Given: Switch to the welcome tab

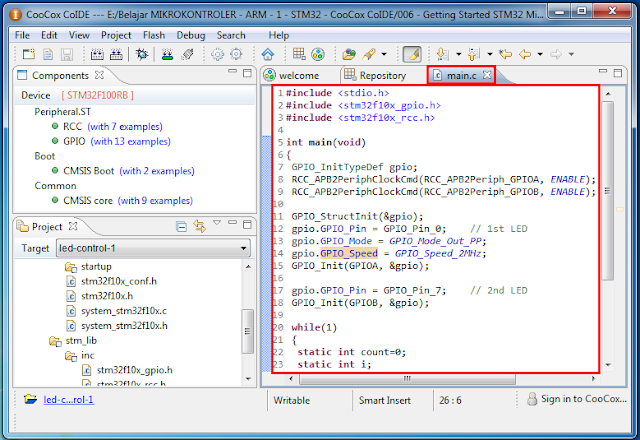Looking at the screenshot, I should point(291,76).
